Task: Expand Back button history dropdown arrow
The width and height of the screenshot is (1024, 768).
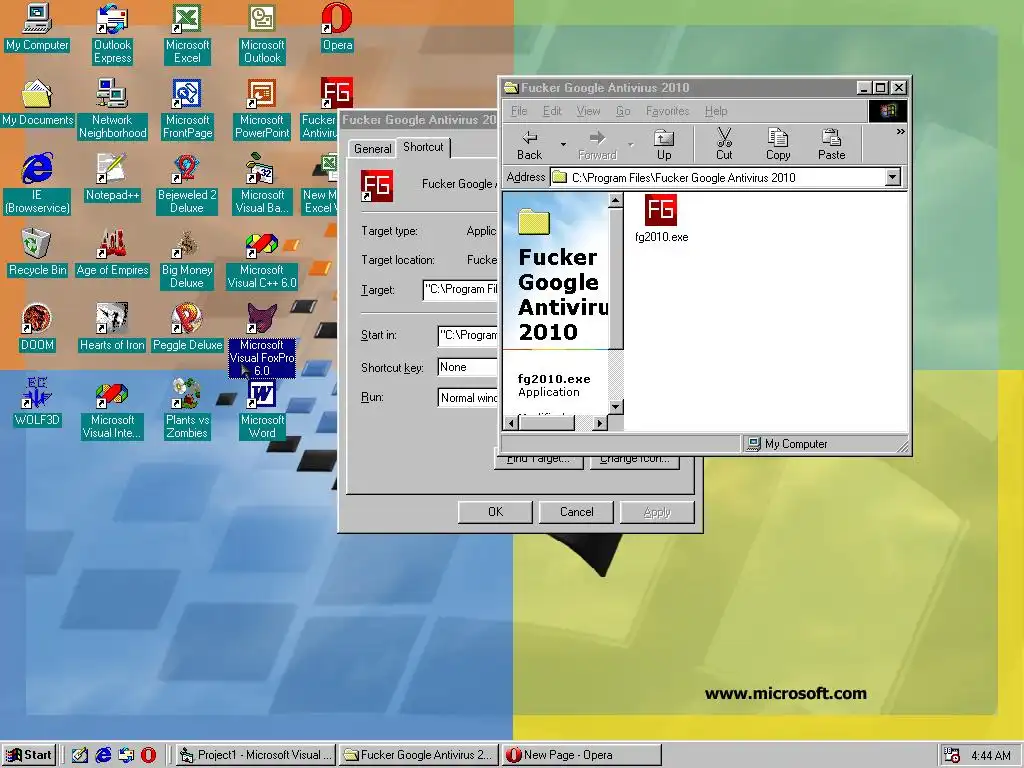Action: click(x=563, y=144)
